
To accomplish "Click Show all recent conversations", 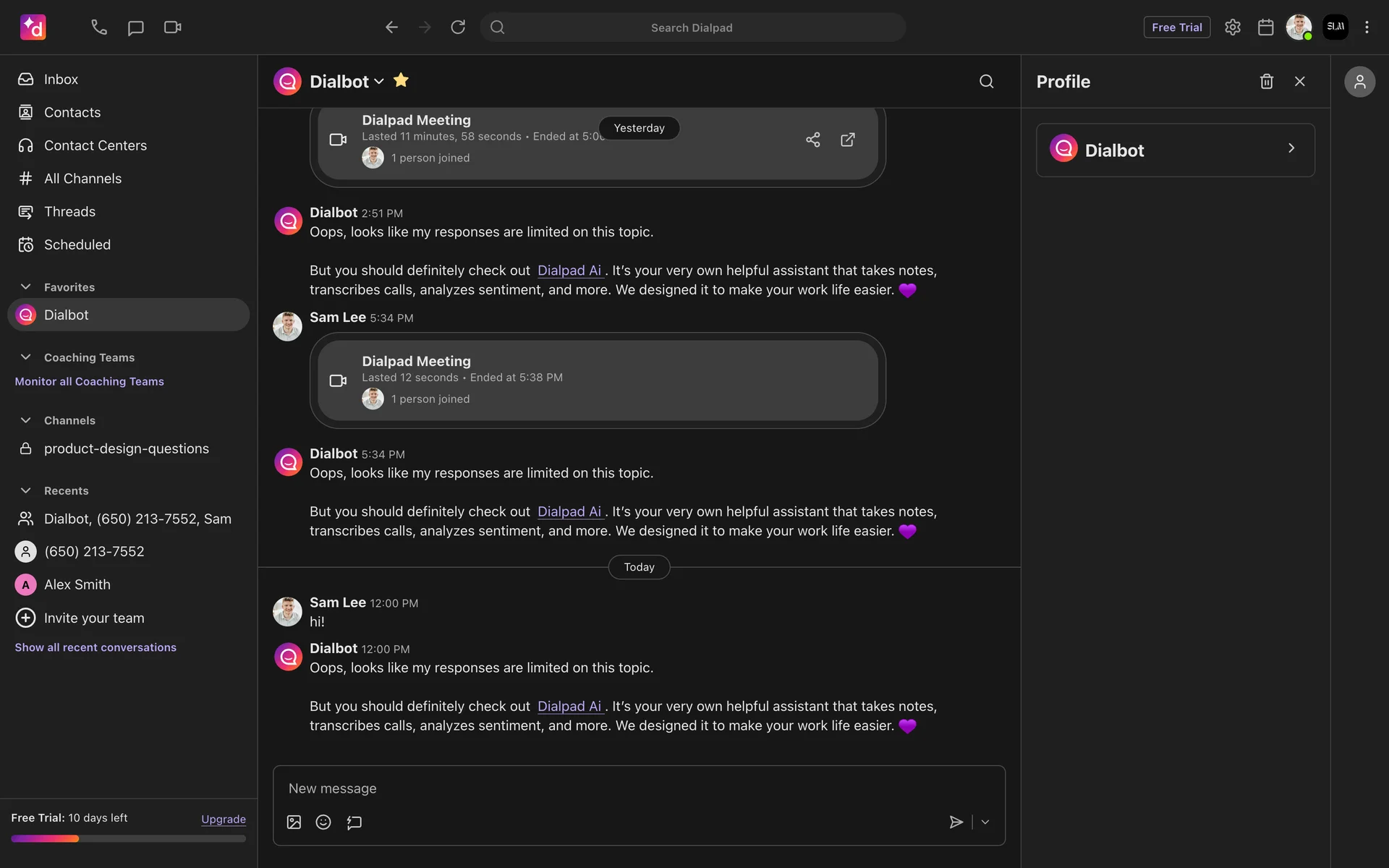I will tap(95, 647).
